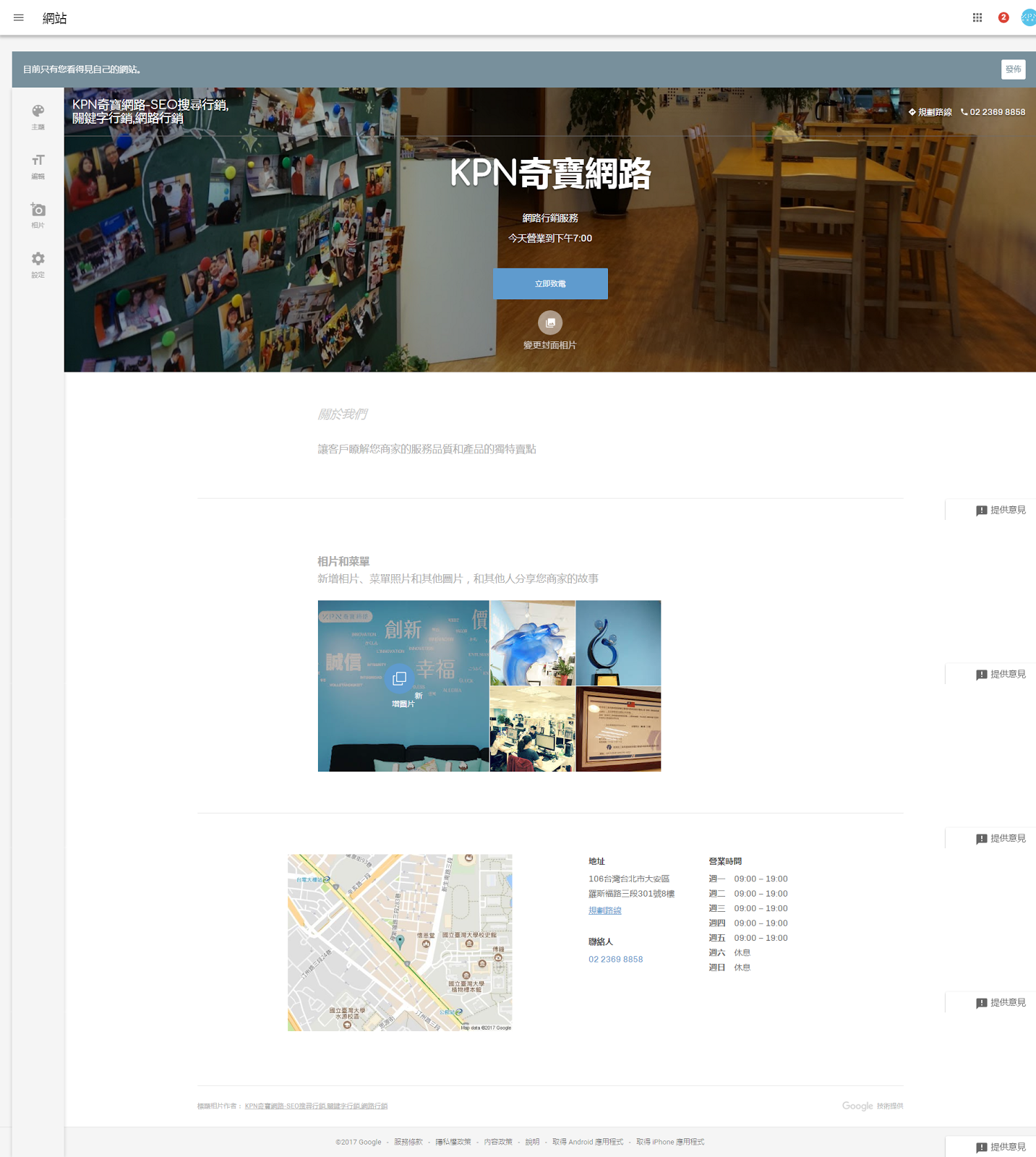This screenshot has width=1036, height=1157.
Task: Click the 106台灣台北市大安區 address line
Action: point(629,879)
